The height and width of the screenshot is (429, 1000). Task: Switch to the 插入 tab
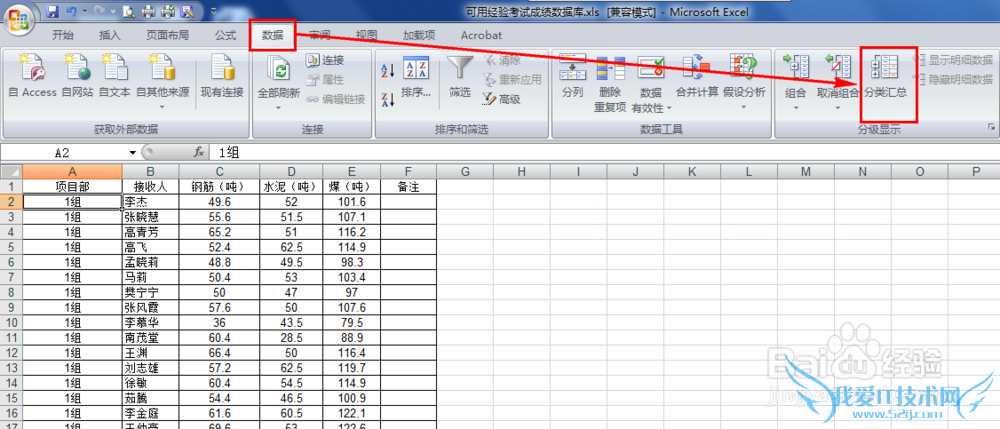(x=110, y=36)
